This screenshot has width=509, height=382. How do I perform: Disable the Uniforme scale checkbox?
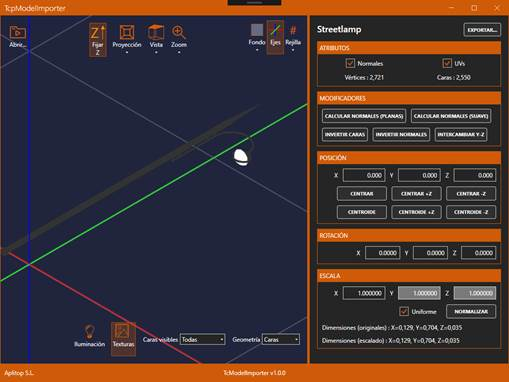tap(404, 311)
